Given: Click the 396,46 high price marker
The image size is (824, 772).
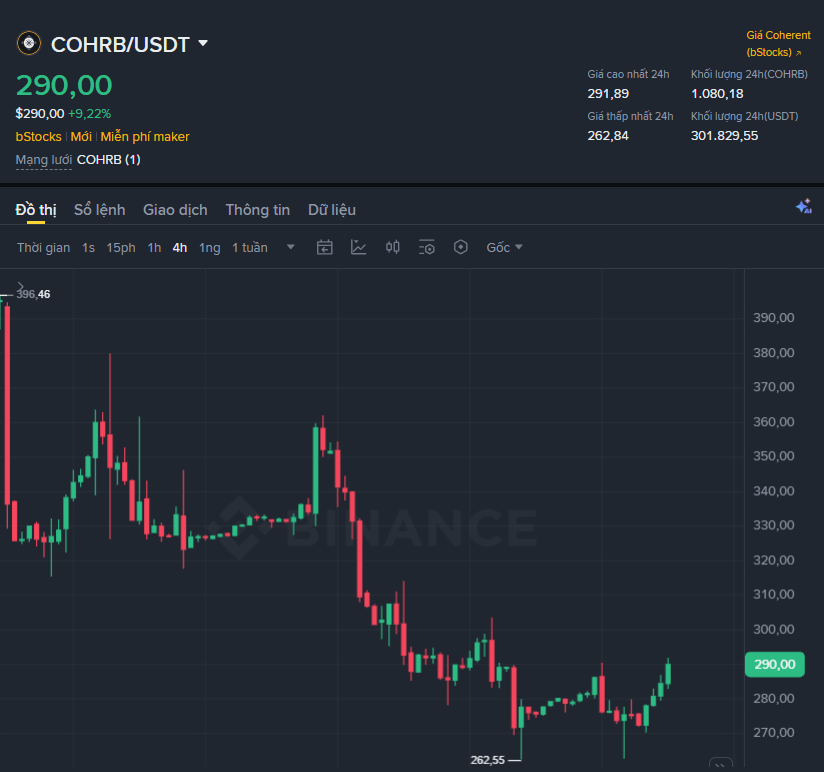Looking at the screenshot, I should pyautogui.click(x=33, y=294).
